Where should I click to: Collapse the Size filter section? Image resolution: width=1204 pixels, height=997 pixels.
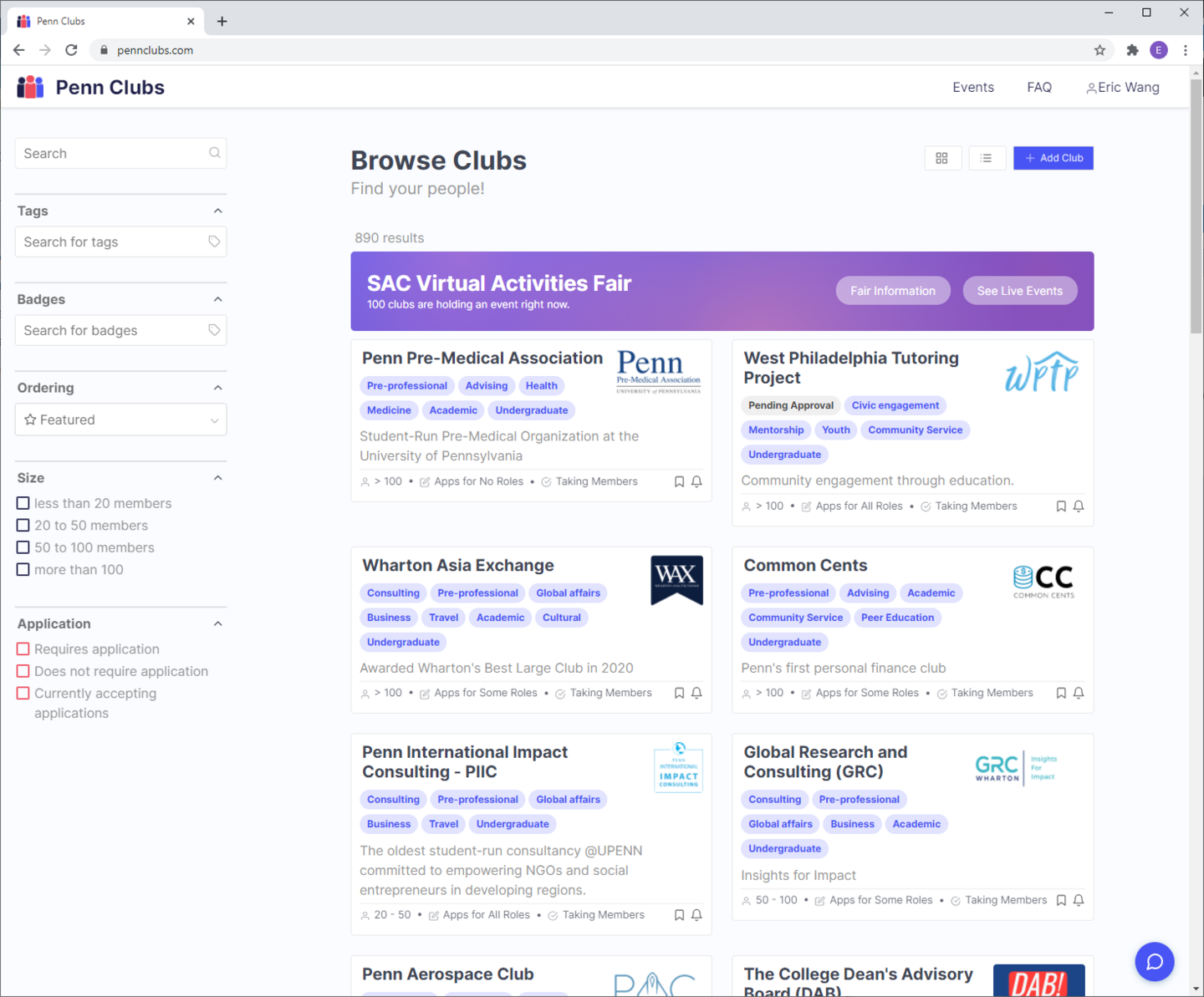tap(217, 478)
